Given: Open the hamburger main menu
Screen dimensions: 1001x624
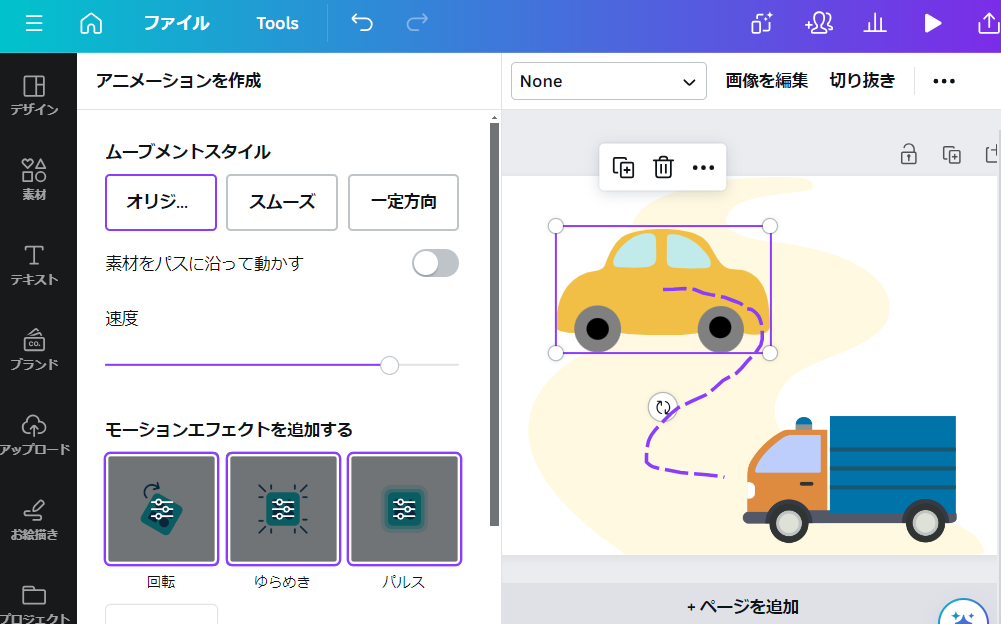Looking at the screenshot, I should [x=34, y=23].
